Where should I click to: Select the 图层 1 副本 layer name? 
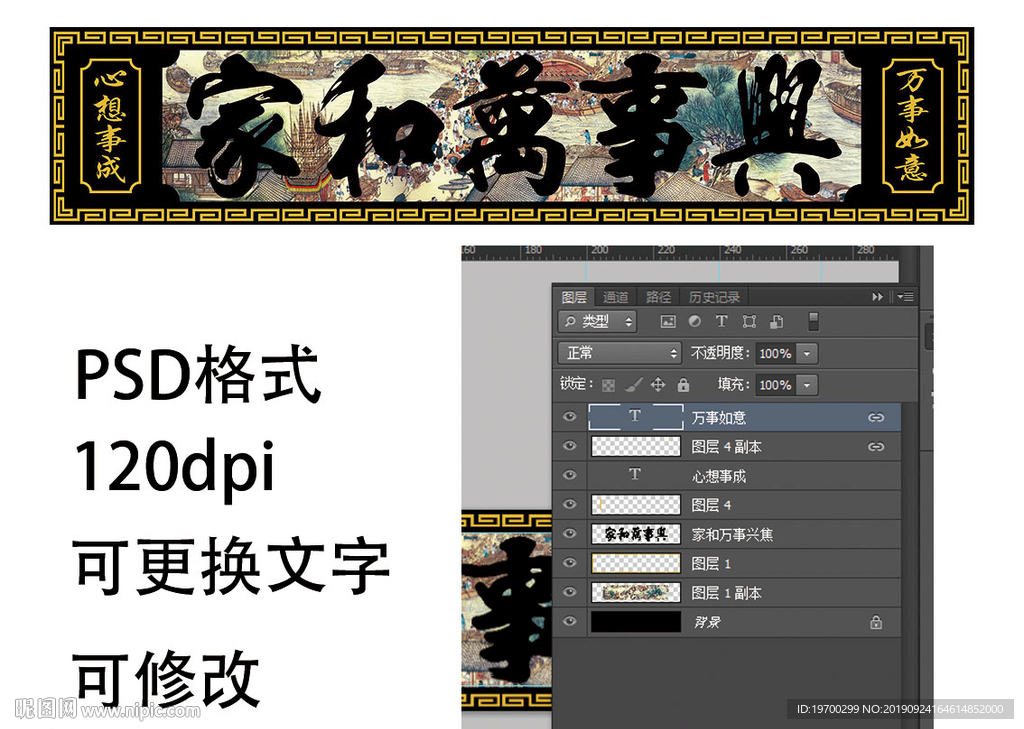(726, 592)
